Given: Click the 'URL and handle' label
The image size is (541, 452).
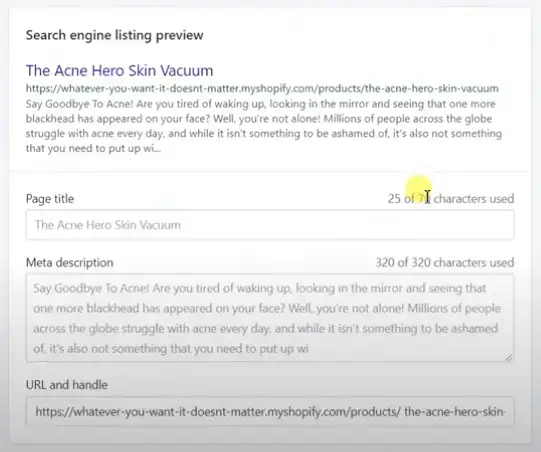Looking at the screenshot, I should pos(67,385).
